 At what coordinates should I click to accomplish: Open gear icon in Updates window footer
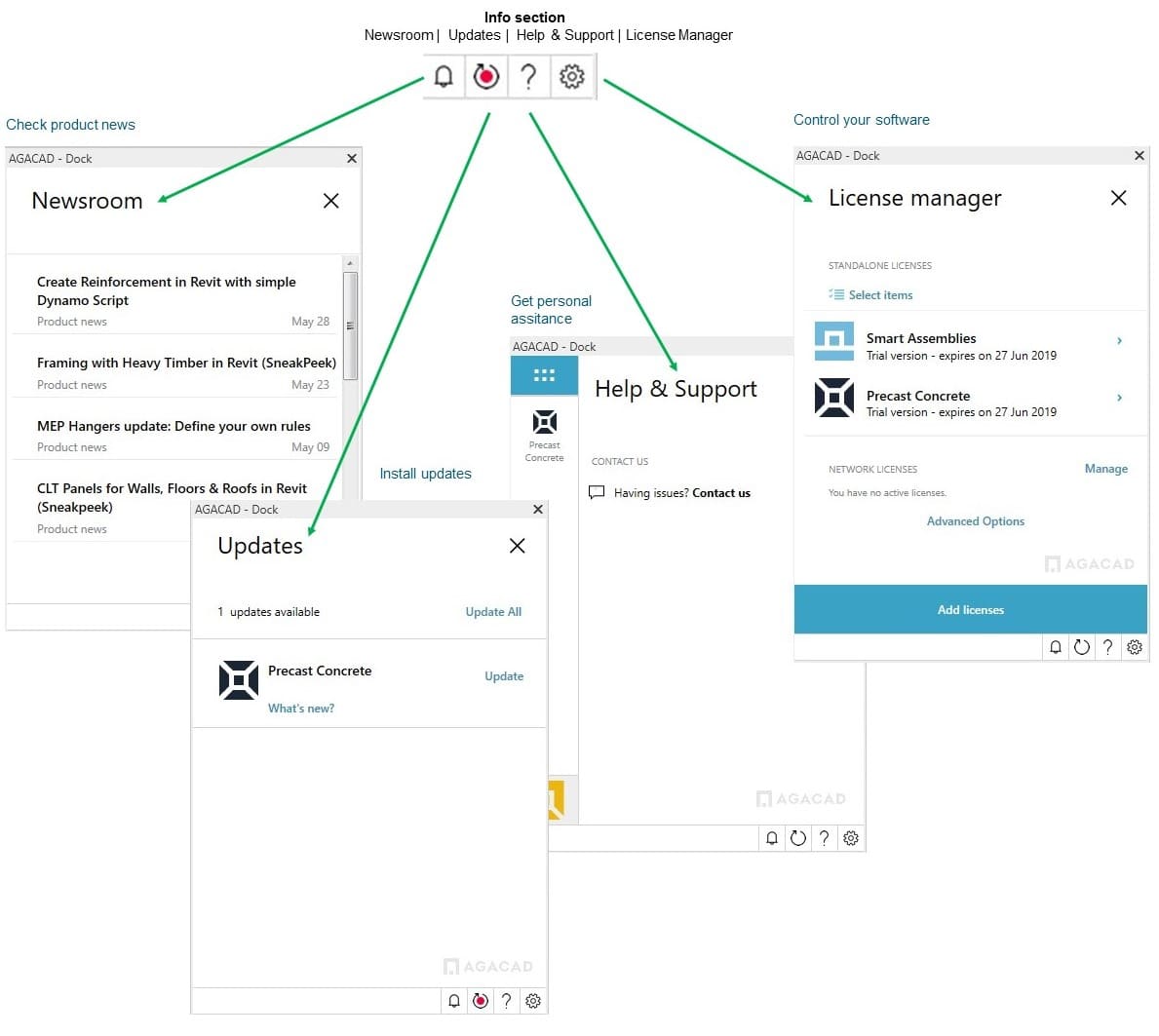tap(533, 1001)
